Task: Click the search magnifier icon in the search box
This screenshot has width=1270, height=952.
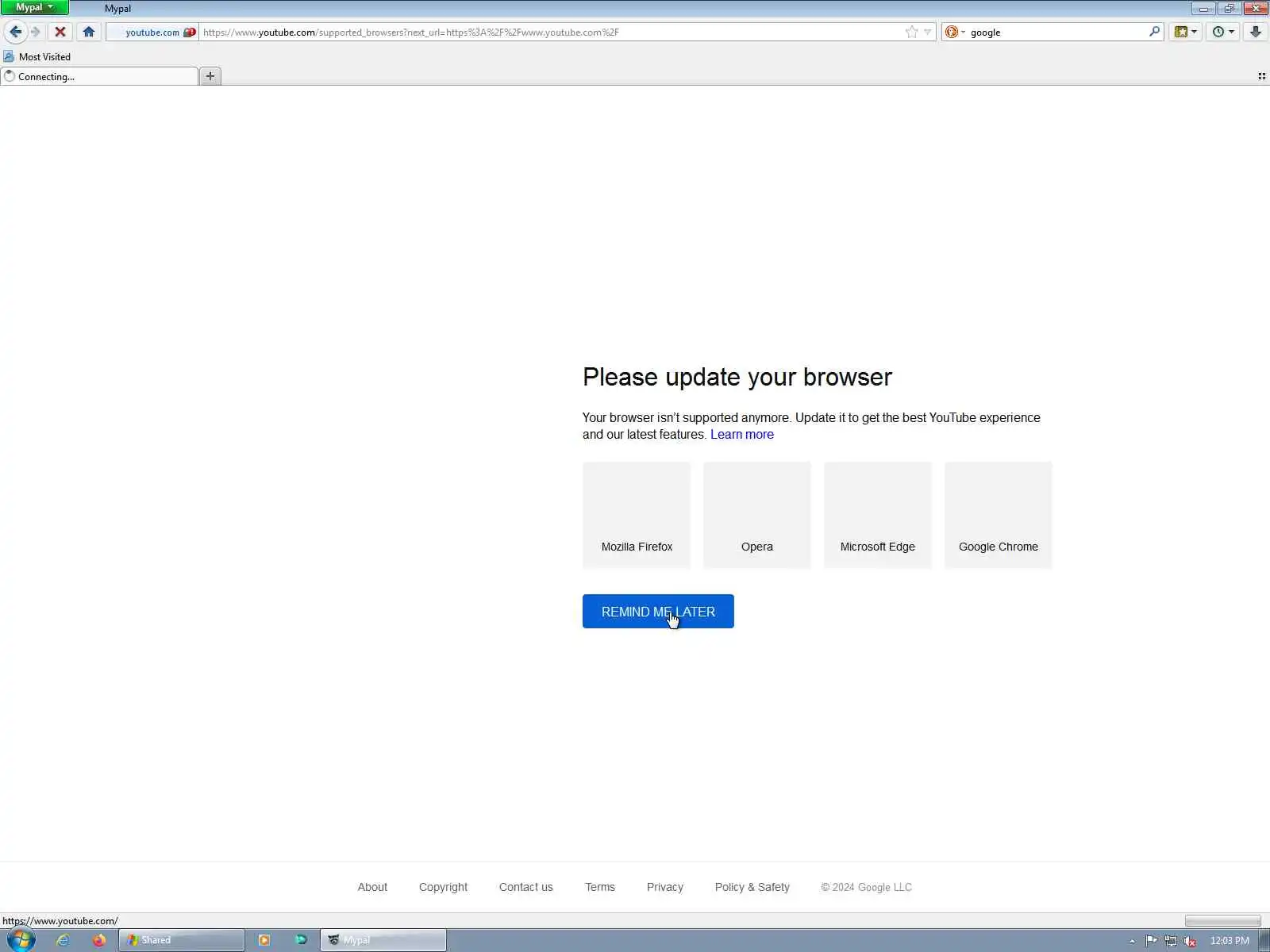Action: (1154, 32)
